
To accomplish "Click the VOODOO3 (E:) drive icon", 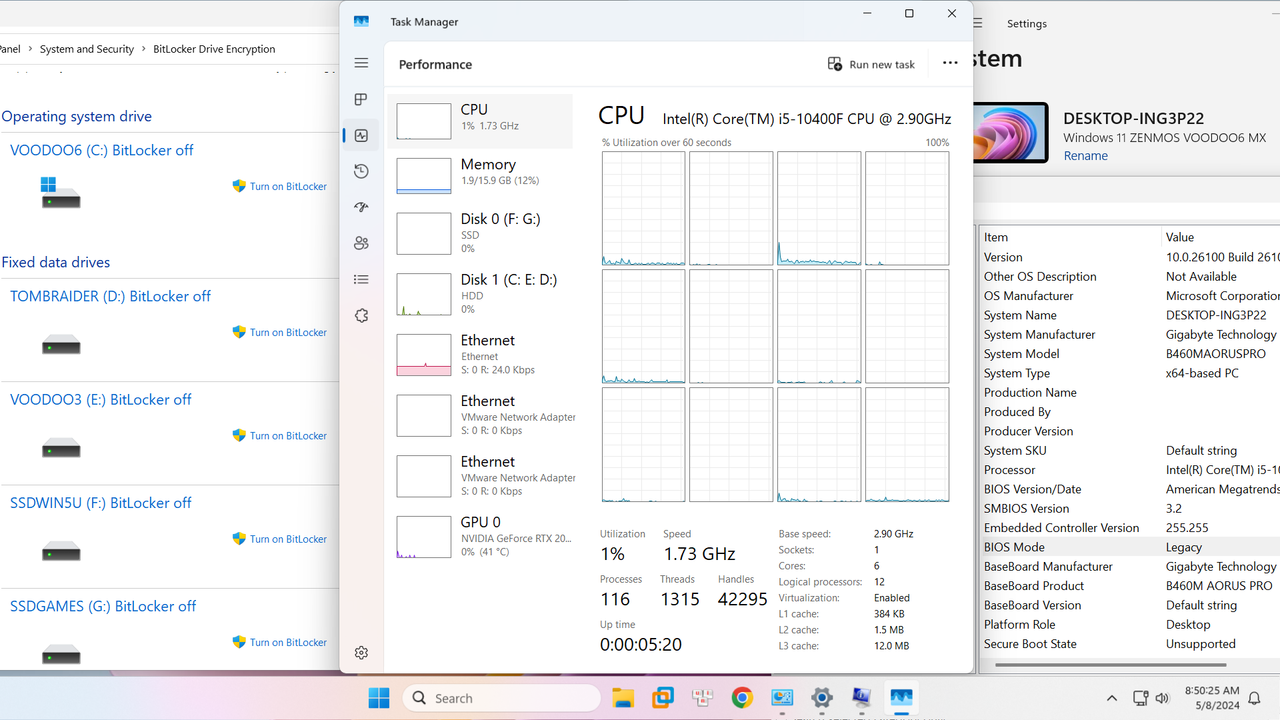I will [x=60, y=449].
